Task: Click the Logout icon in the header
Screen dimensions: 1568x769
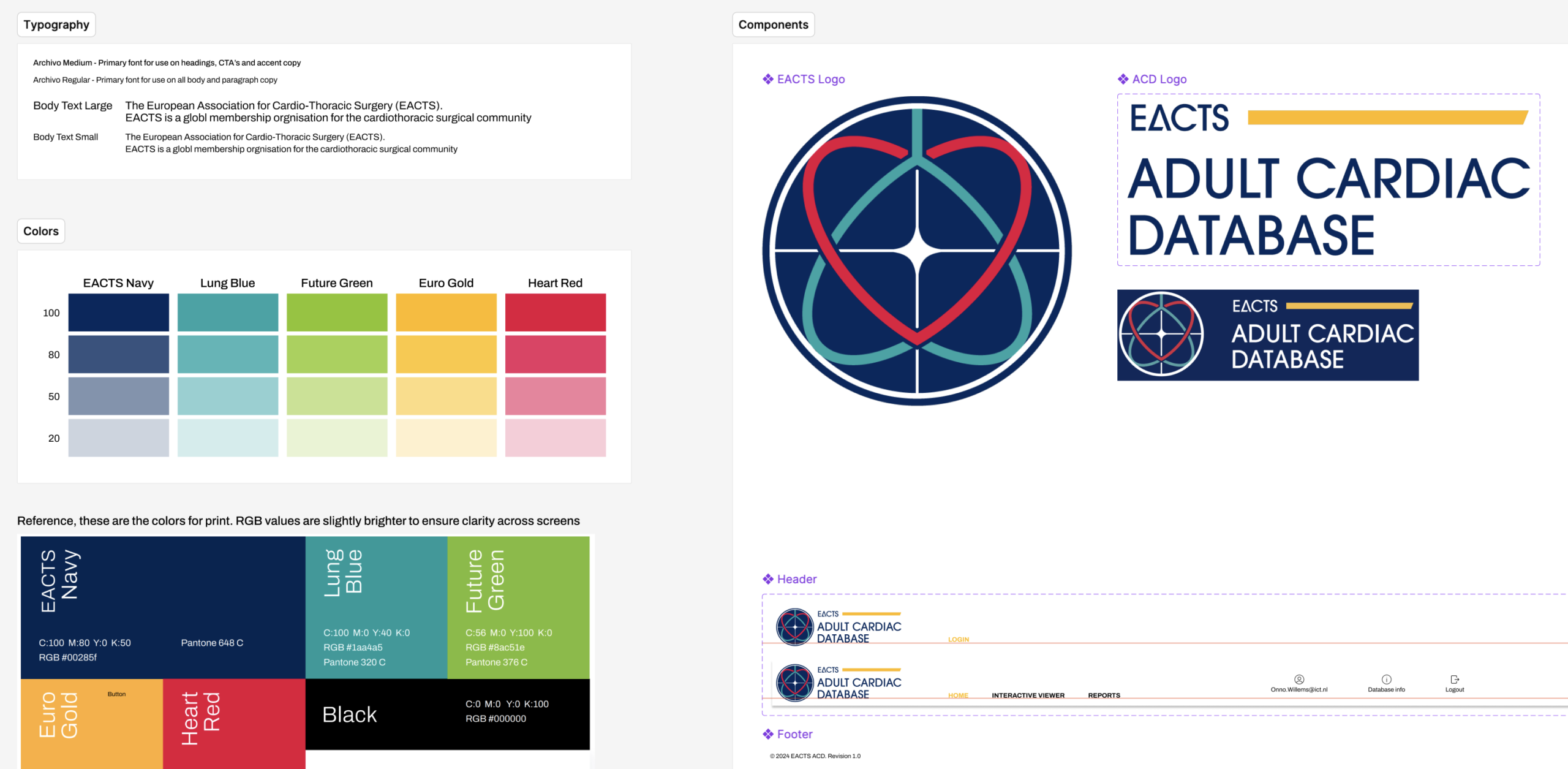Action: (1455, 680)
